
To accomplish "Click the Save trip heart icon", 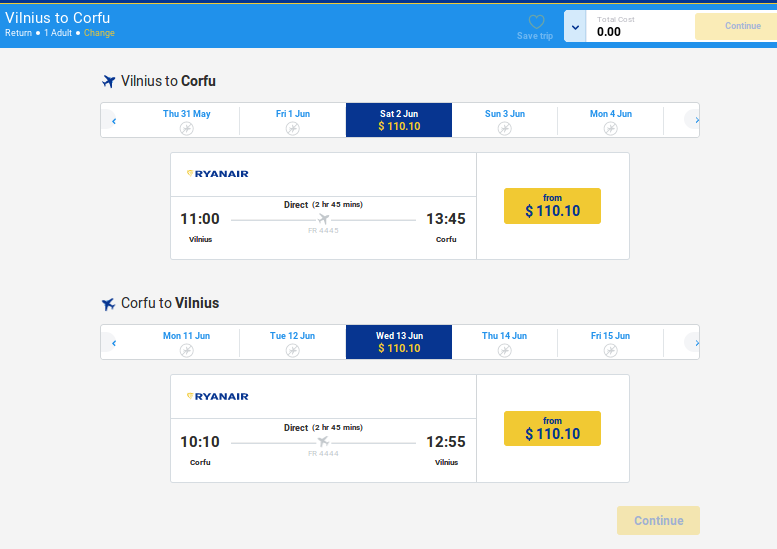I will click(x=536, y=21).
